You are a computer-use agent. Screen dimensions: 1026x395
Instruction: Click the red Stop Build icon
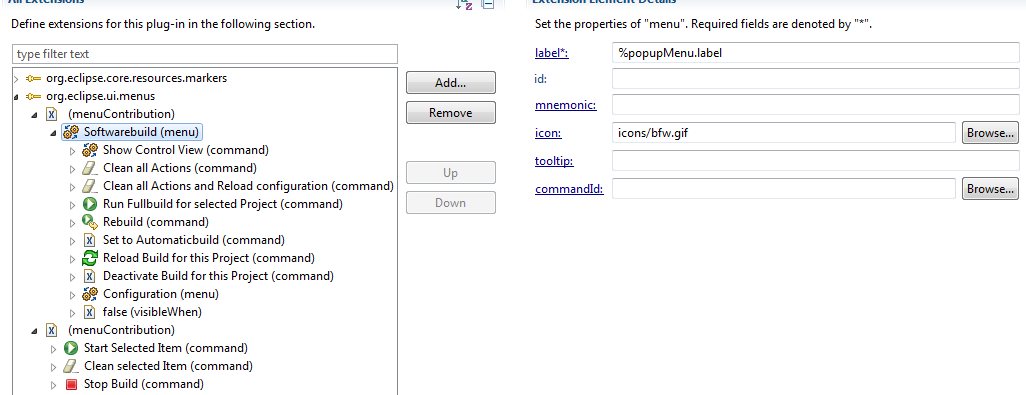tap(71, 384)
